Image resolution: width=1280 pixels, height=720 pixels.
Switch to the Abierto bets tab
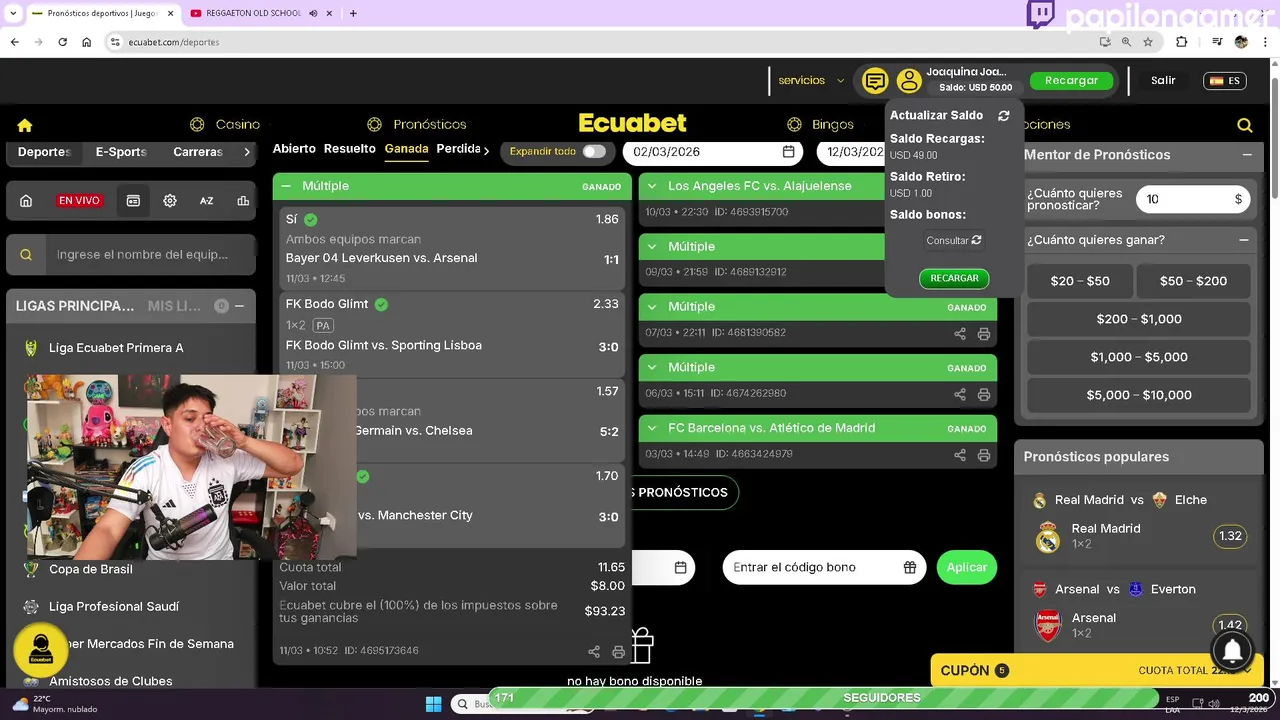tap(294, 149)
